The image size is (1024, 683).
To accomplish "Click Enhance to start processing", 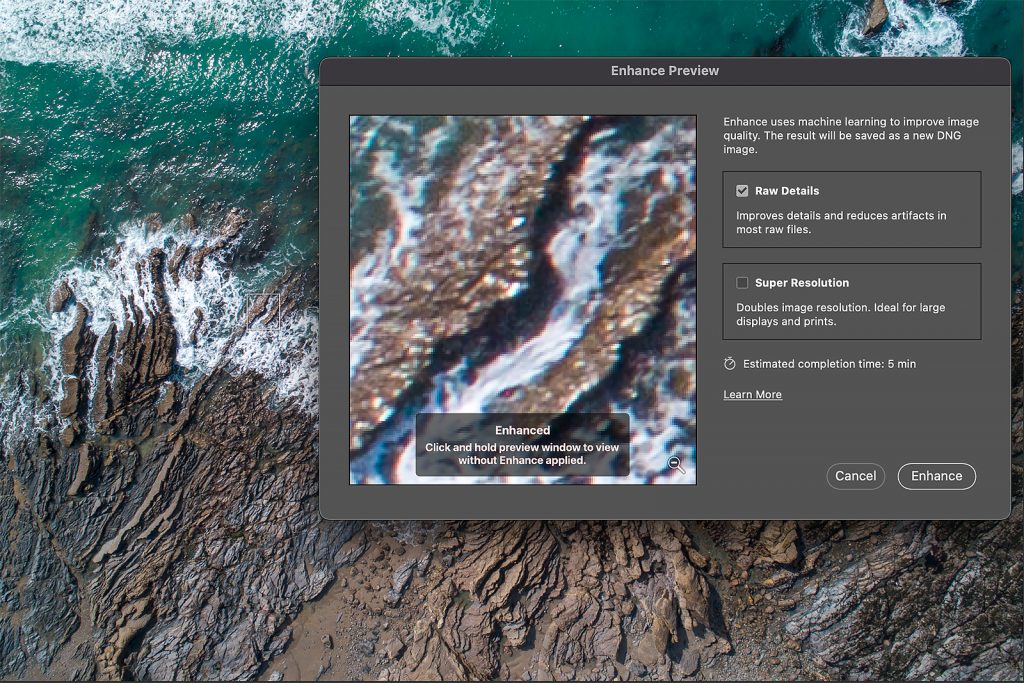I will point(936,476).
